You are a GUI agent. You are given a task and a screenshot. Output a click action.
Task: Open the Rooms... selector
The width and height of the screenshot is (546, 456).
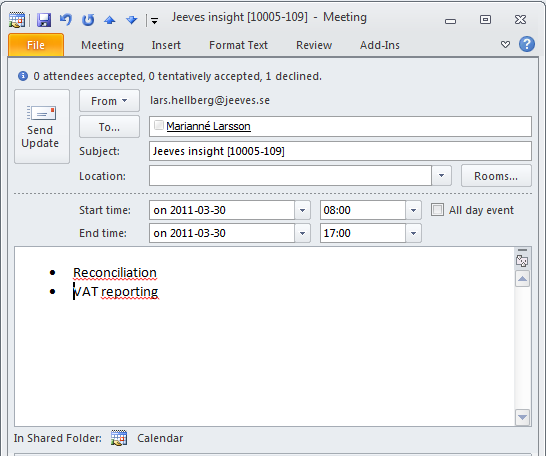click(496, 176)
